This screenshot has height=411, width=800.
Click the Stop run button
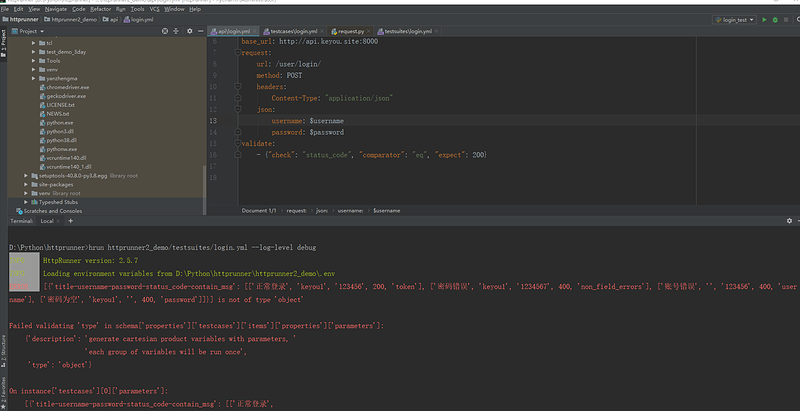pos(786,20)
